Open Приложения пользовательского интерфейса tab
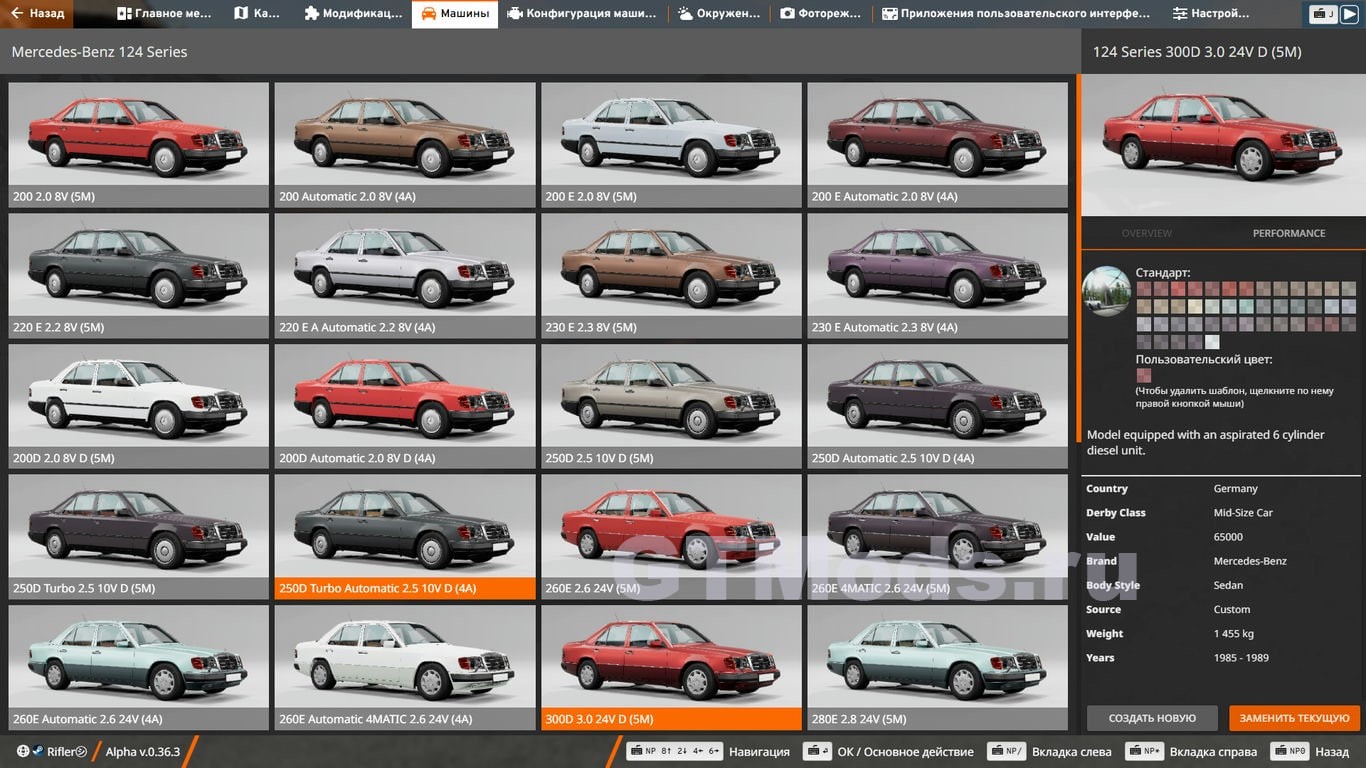The width and height of the screenshot is (1366, 768). (1016, 14)
